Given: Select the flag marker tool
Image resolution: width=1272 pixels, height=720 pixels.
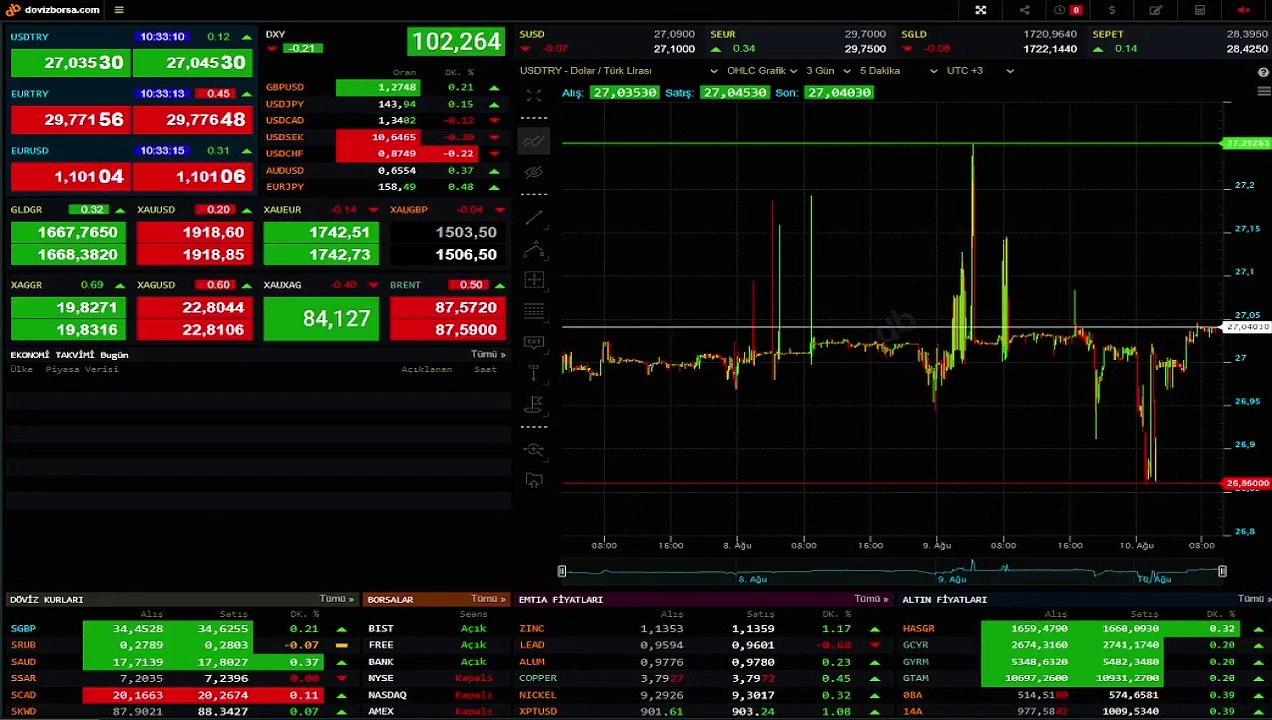Looking at the screenshot, I should pos(534,404).
